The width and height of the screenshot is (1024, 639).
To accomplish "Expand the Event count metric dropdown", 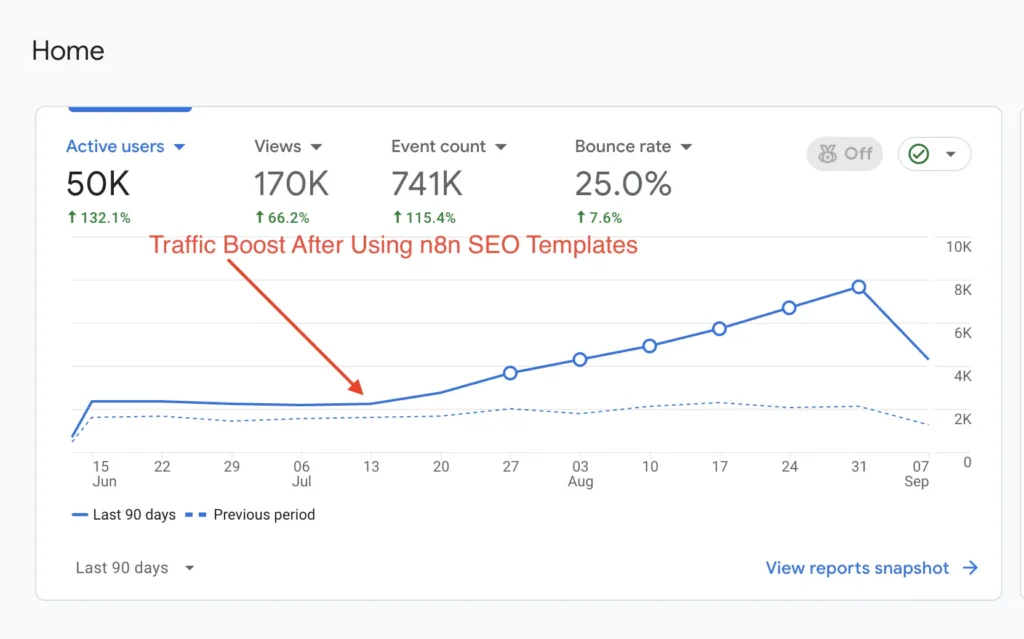I will (501, 147).
